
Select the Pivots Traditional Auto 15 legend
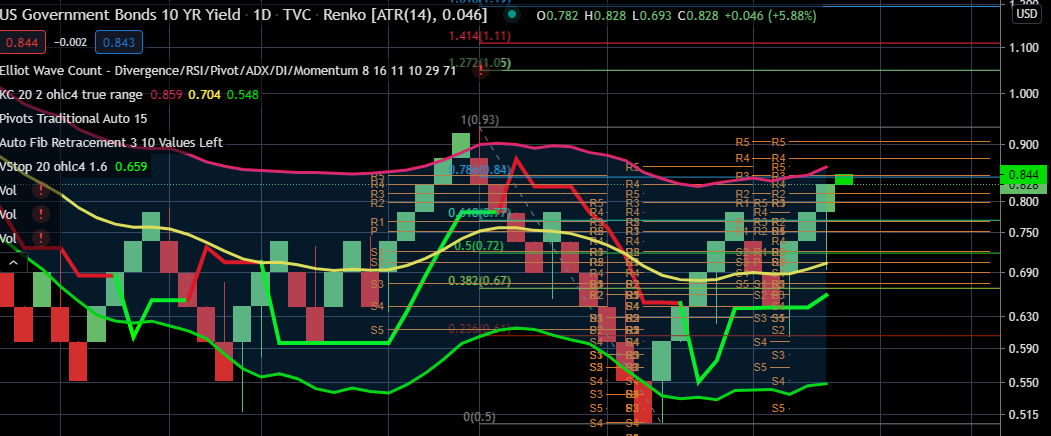click(74, 119)
